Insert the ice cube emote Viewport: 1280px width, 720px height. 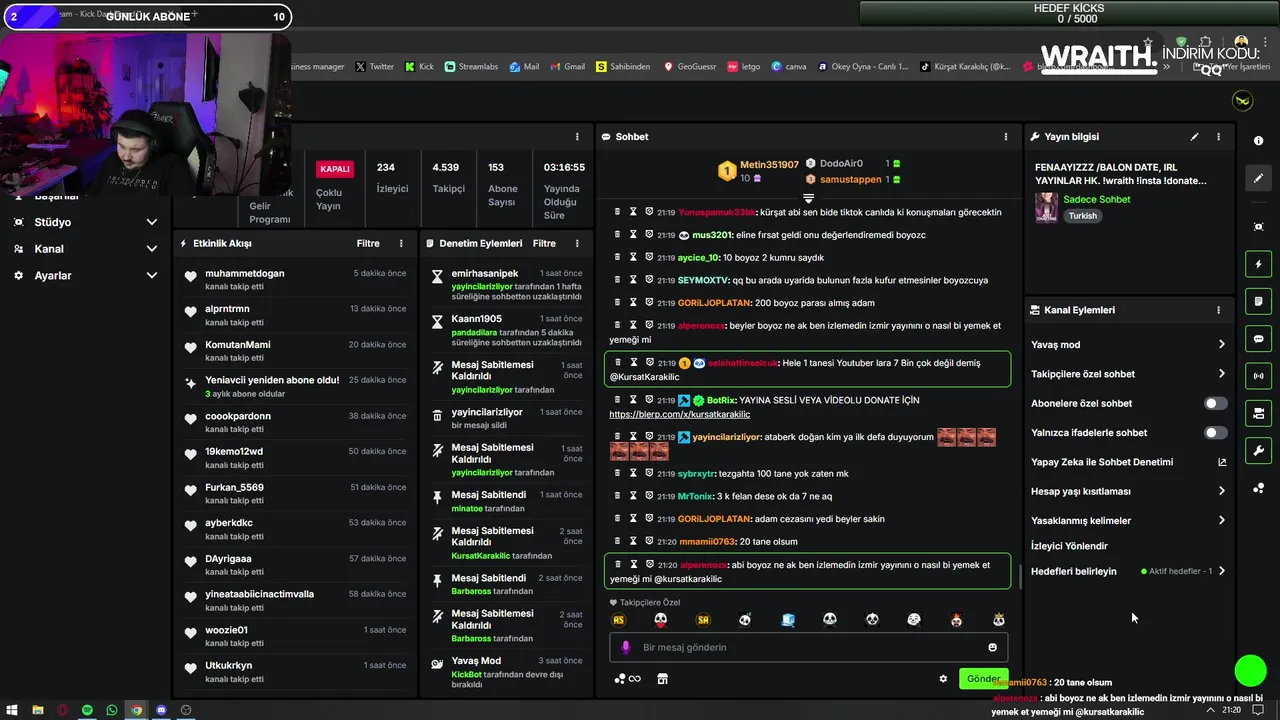point(788,620)
